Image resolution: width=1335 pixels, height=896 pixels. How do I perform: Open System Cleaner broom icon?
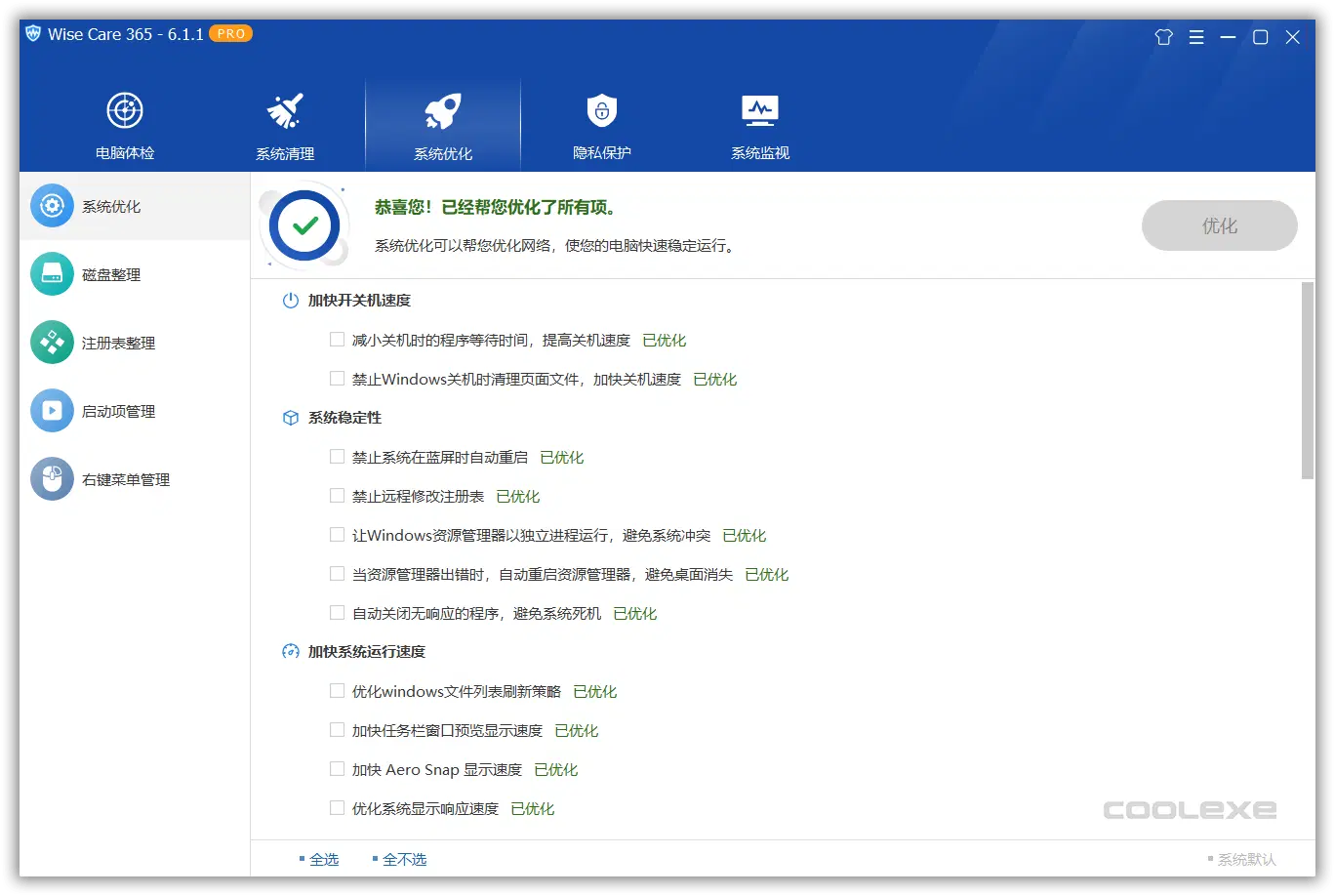click(x=285, y=111)
